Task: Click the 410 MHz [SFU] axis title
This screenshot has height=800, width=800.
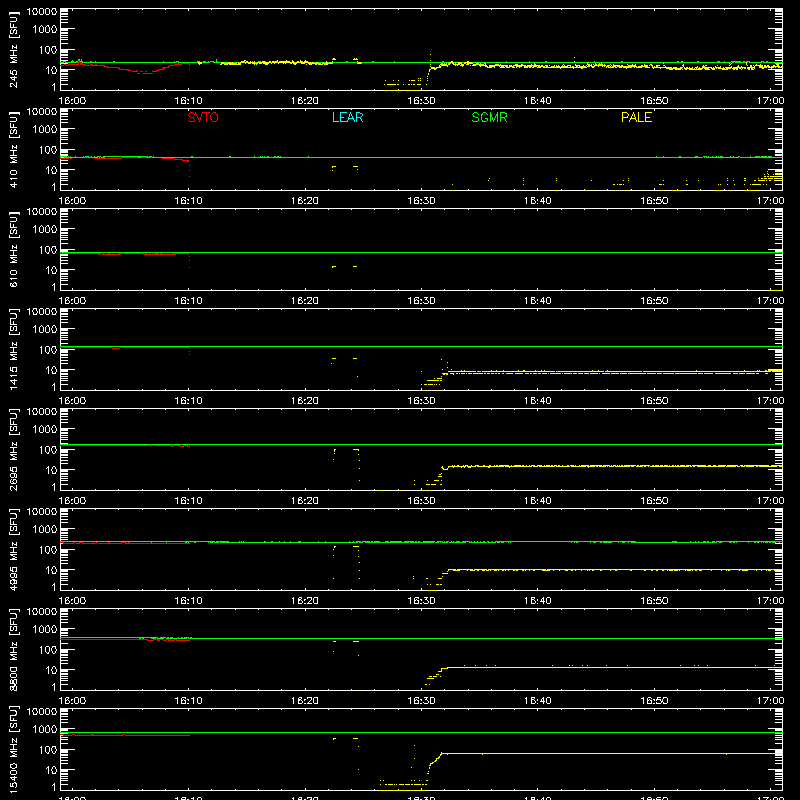Action: (x=14, y=149)
